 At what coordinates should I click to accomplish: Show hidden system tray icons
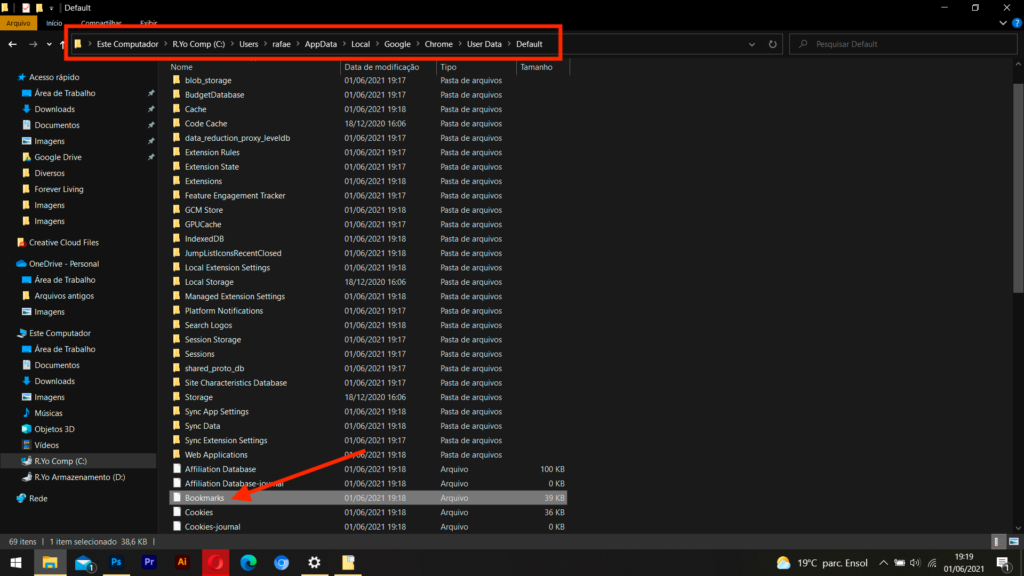883,562
